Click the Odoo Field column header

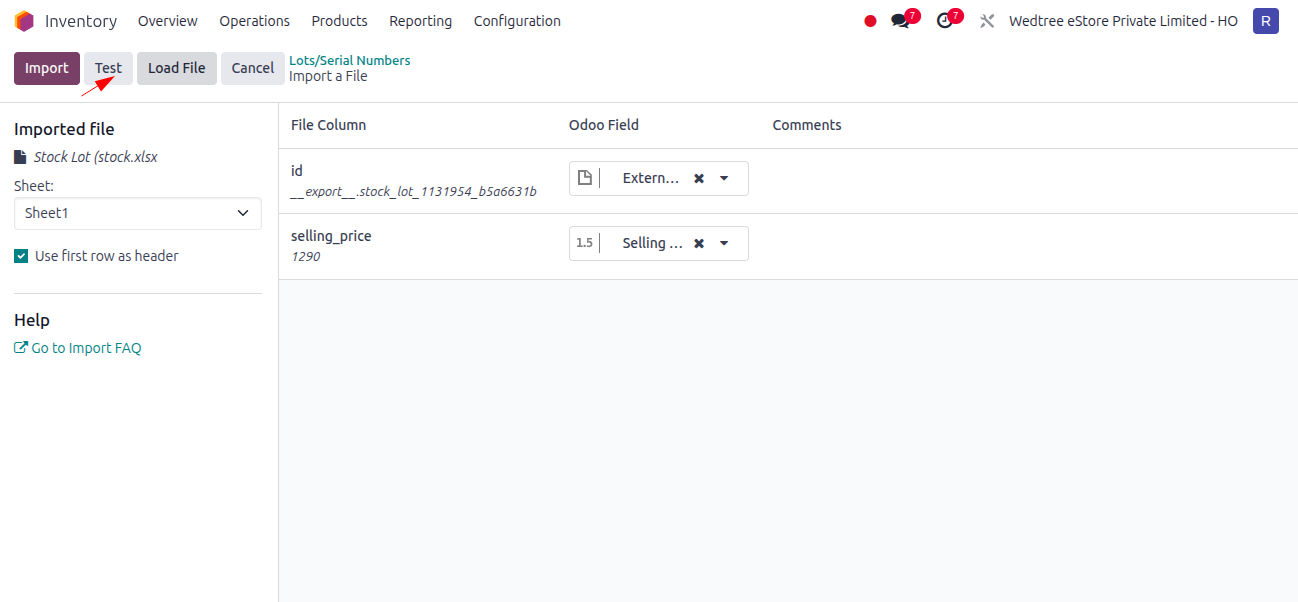click(604, 125)
